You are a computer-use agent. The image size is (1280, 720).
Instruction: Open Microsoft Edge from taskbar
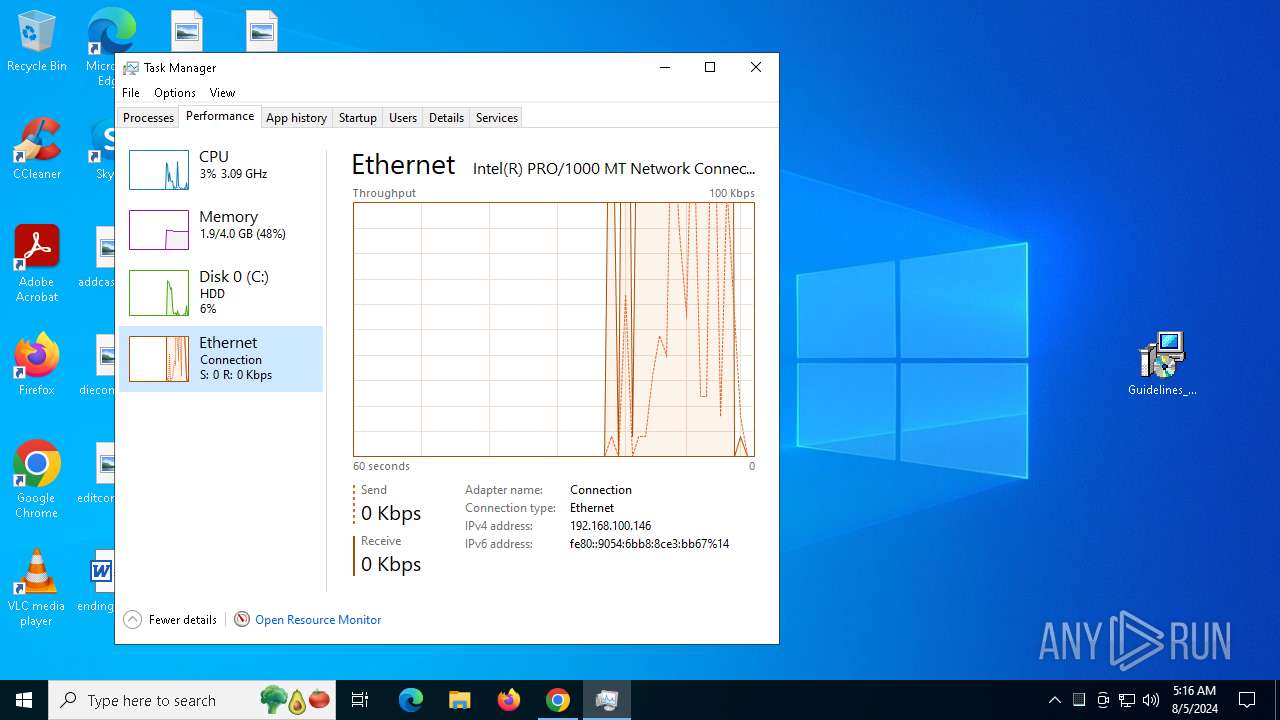411,700
